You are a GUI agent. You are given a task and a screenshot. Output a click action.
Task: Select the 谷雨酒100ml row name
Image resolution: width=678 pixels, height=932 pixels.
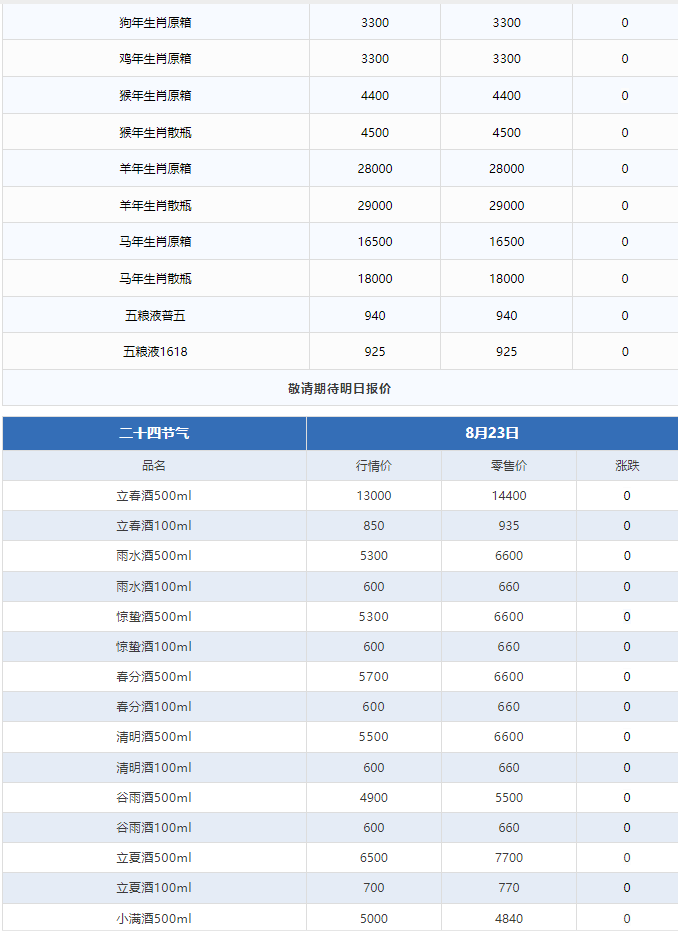(x=154, y=828)
